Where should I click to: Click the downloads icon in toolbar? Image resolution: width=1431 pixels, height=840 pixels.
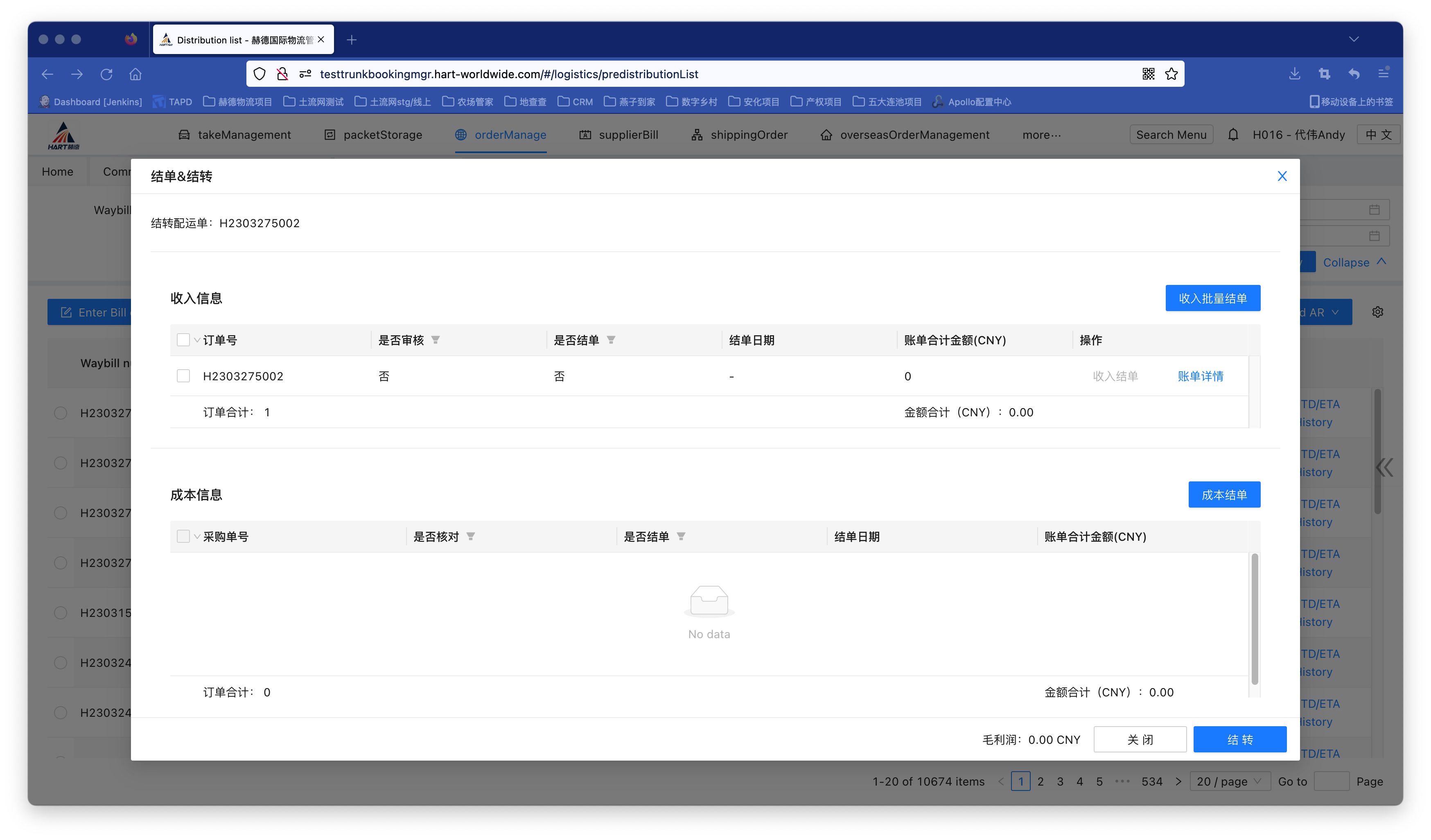[x=1295, y=74]
